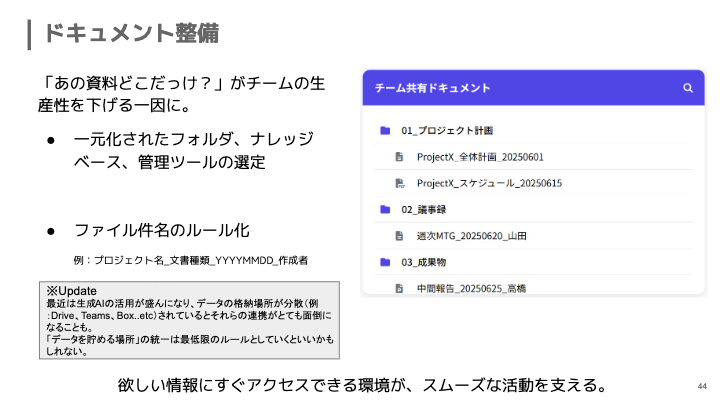Click the folder icon beside 01_プロジェクト計画
The width and height of the screenshot is (720, 405).
[x=384, y=131]
